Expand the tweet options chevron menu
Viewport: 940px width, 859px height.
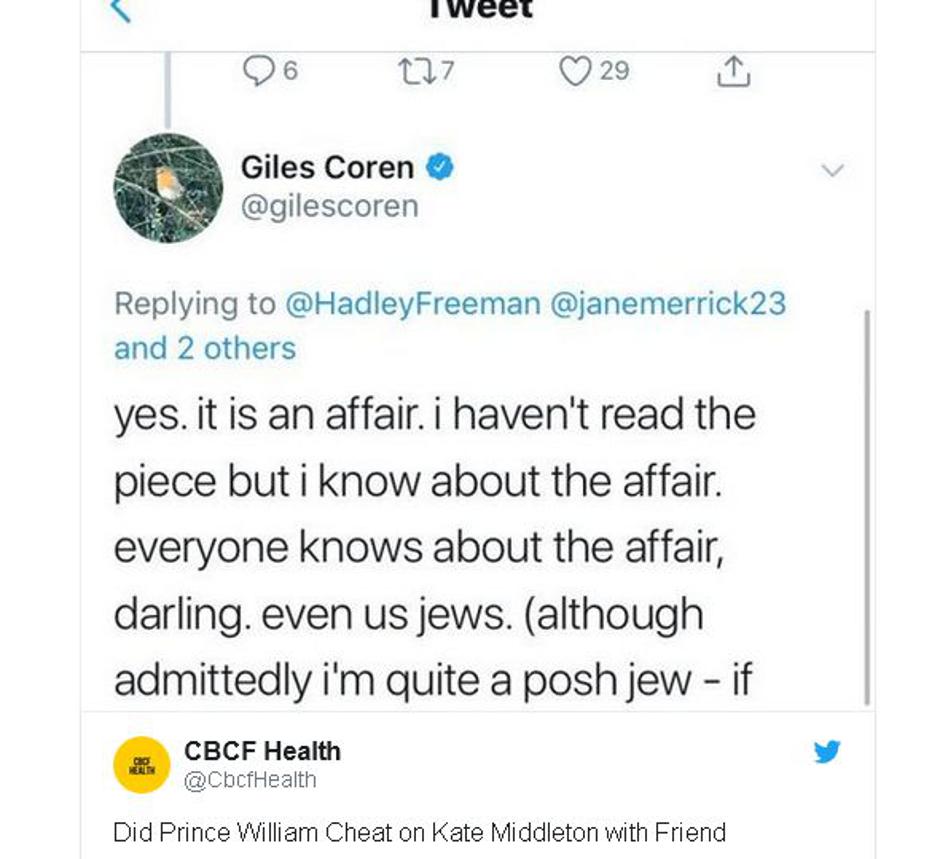832,170
